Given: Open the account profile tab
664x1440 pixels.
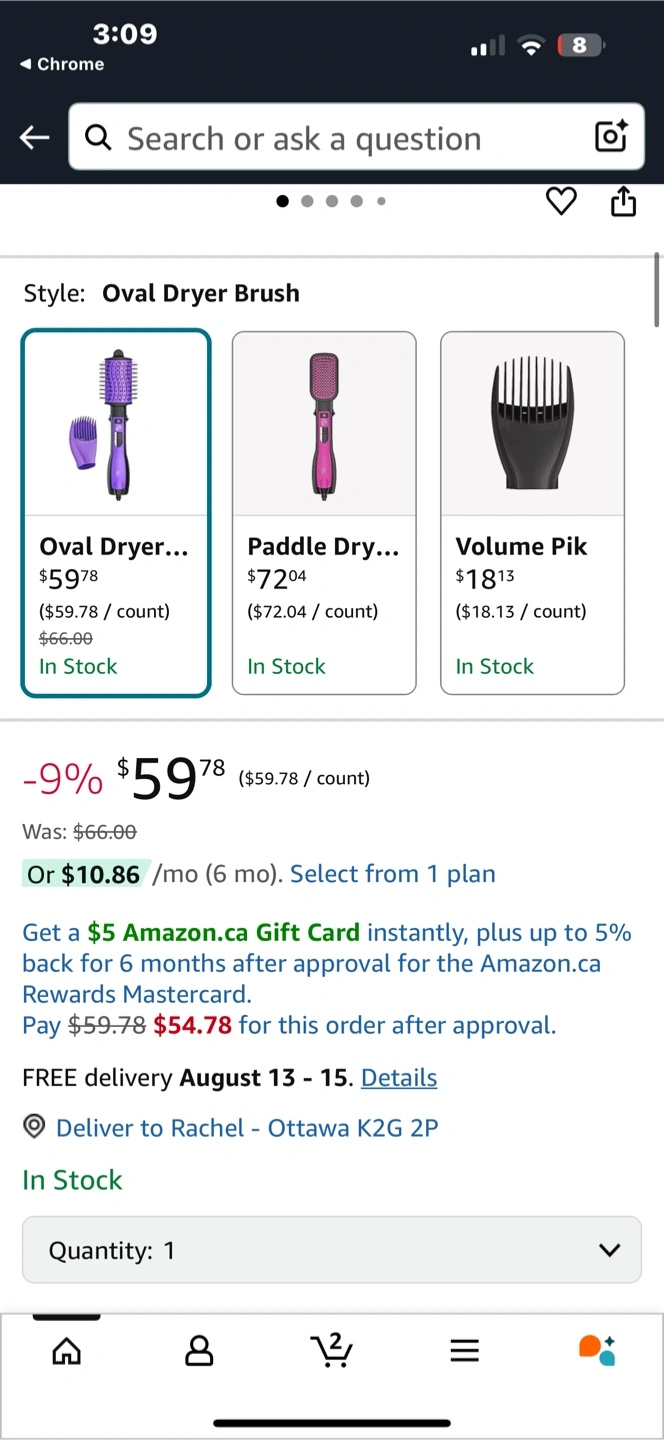Looking at the screenshot, I should 199,1351.
